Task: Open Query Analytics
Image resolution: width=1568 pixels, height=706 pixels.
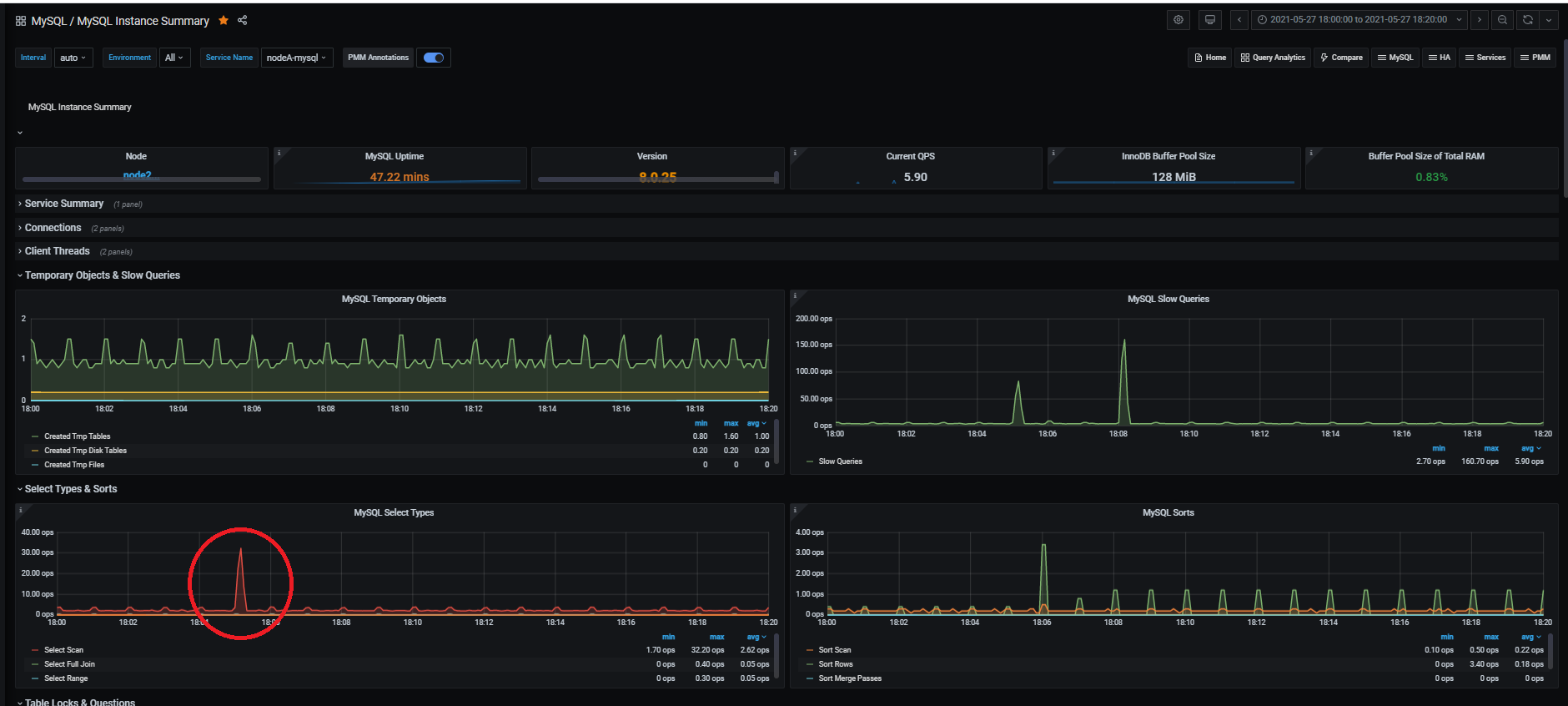Action: coord(1273,58)
